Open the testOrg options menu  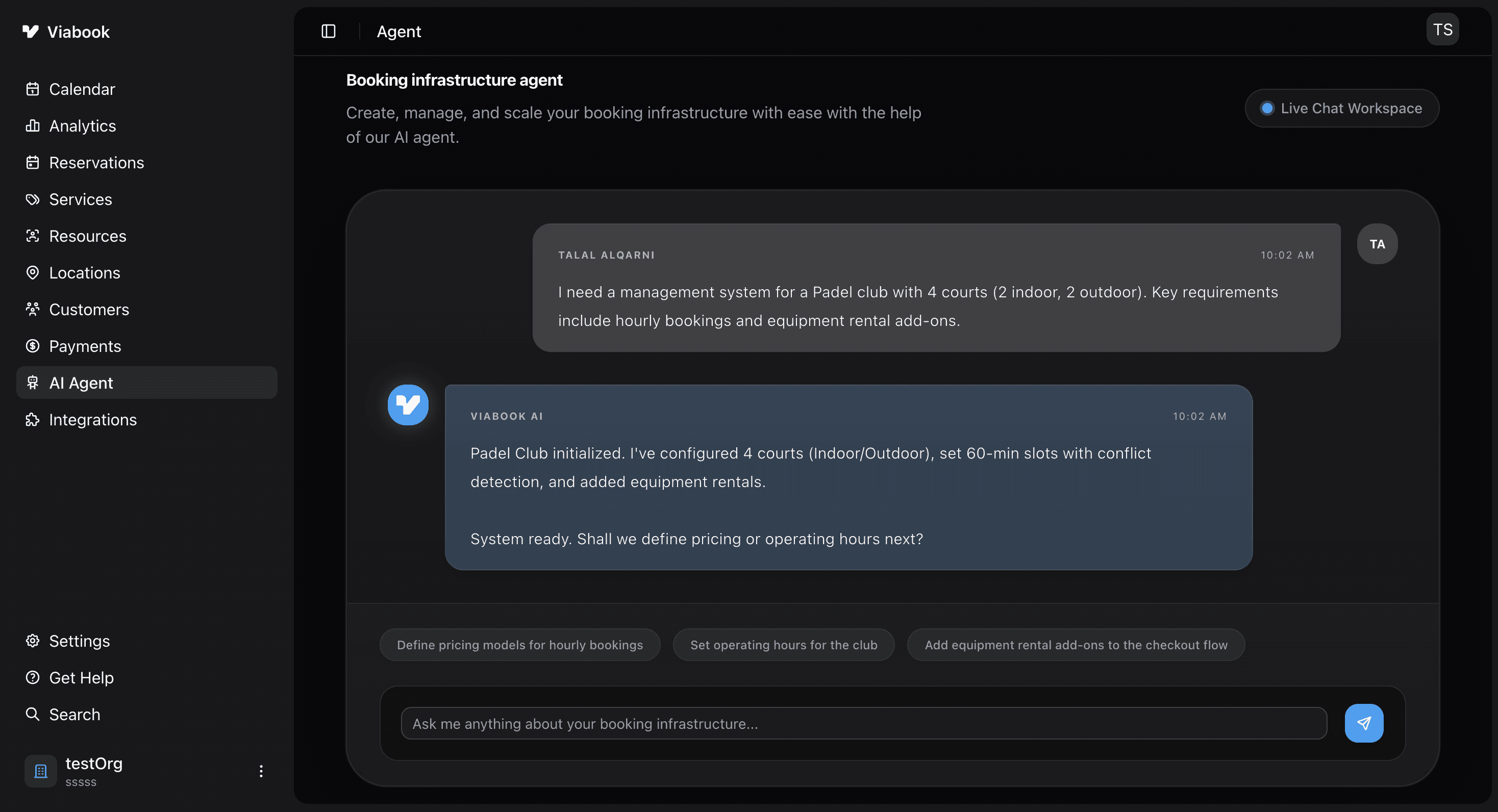(261, 771)
